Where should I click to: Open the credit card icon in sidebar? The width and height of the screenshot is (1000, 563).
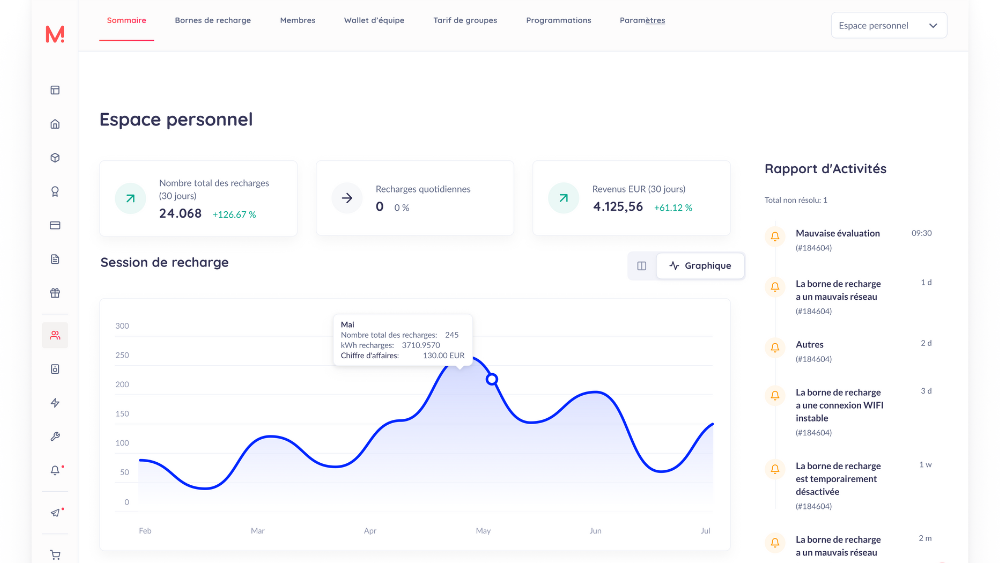click(x=55, y=226)
